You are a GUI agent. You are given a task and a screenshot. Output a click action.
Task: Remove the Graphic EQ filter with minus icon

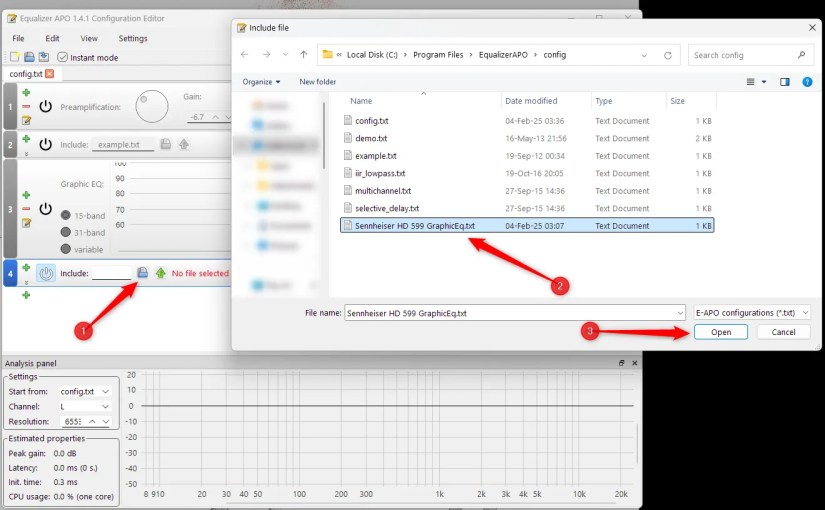pos(26,209)
